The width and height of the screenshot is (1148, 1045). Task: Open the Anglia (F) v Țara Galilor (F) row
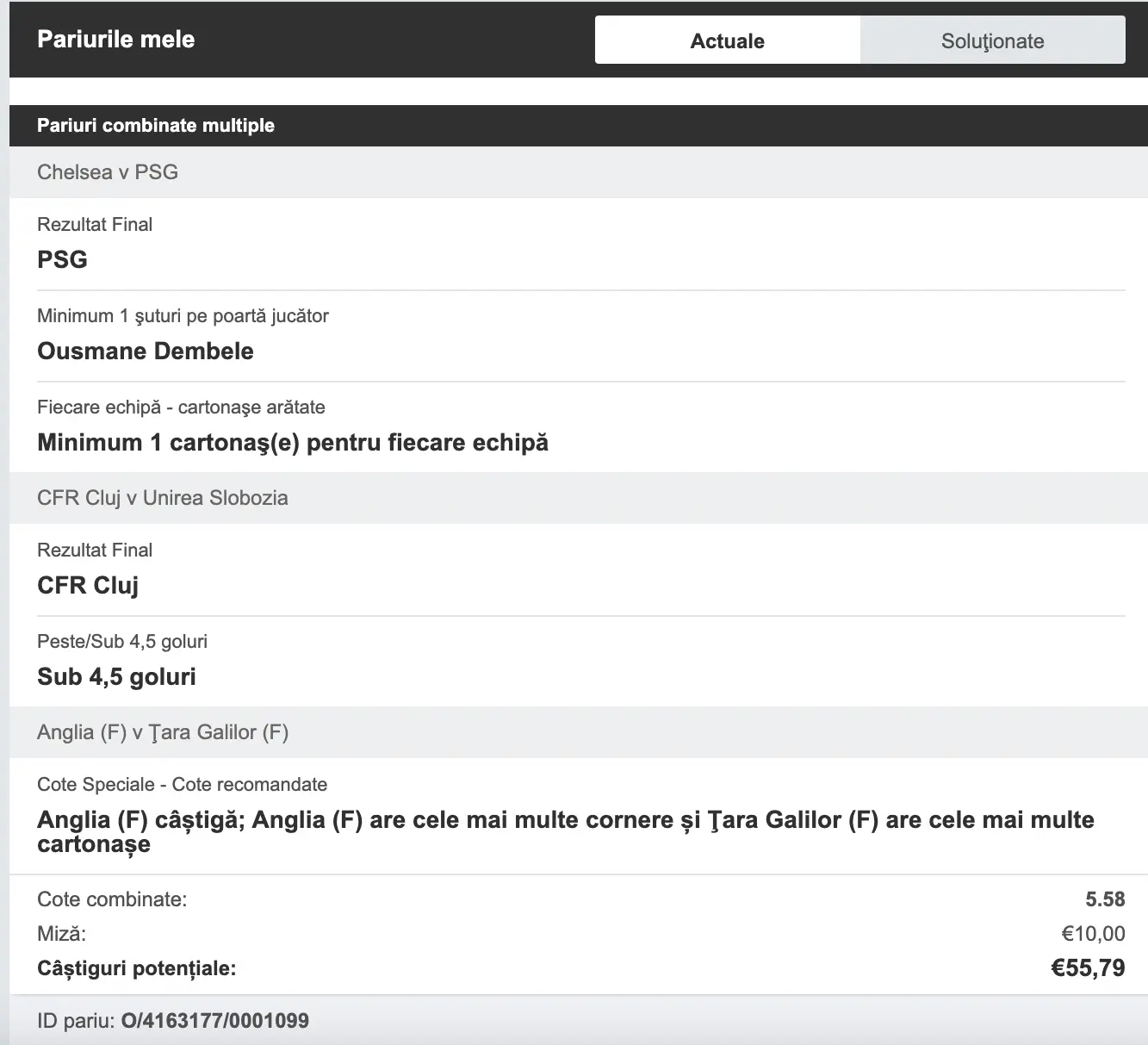(579, 732)
